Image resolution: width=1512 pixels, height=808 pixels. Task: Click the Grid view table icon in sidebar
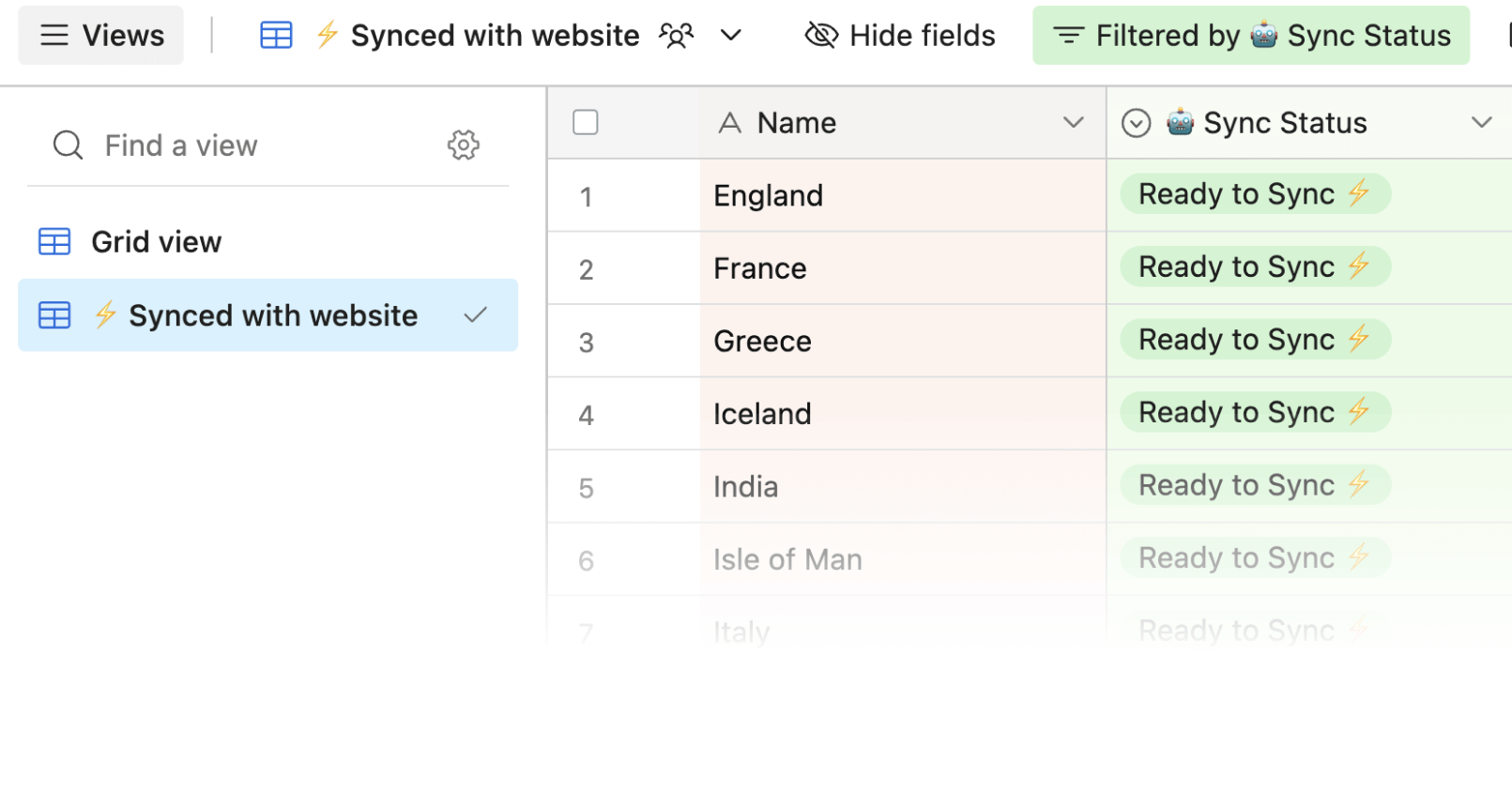(x=54, y=242)
